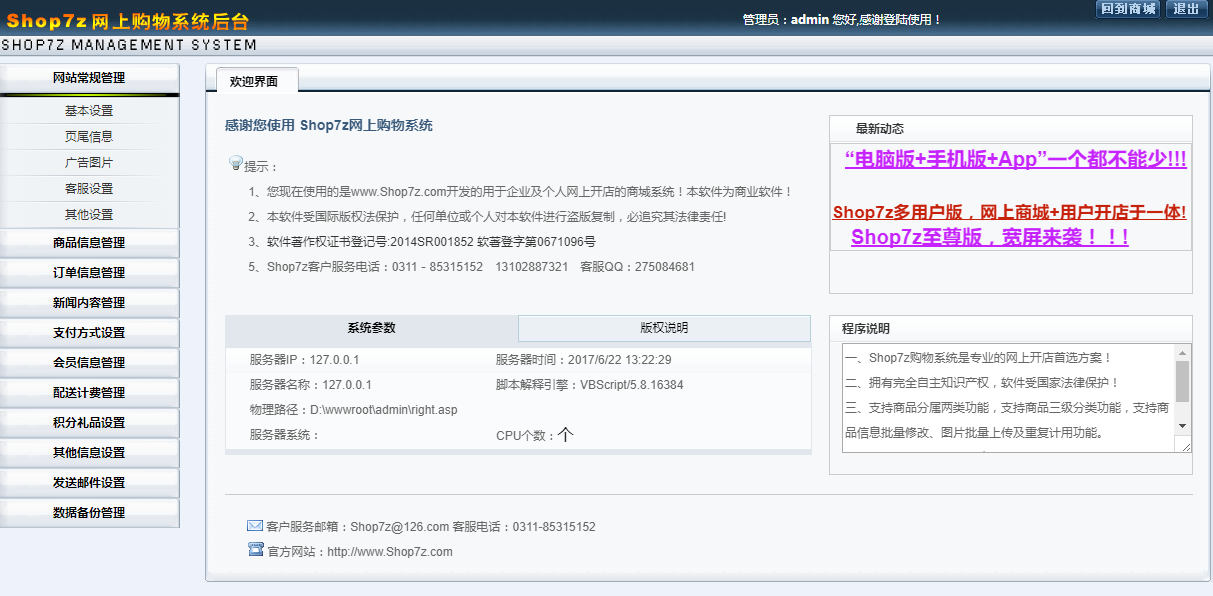This screenshot has height=596, width=1213.
Task: Click the lightbulb tip icon
Action: pyautogui.click(x=236, y=163)
